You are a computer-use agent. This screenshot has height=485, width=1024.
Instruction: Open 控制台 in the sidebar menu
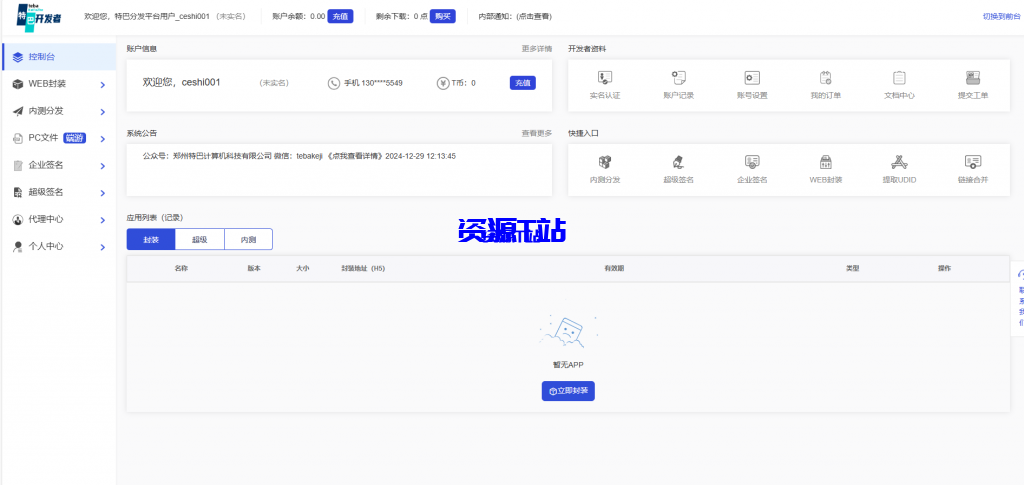tap(59, 57)
